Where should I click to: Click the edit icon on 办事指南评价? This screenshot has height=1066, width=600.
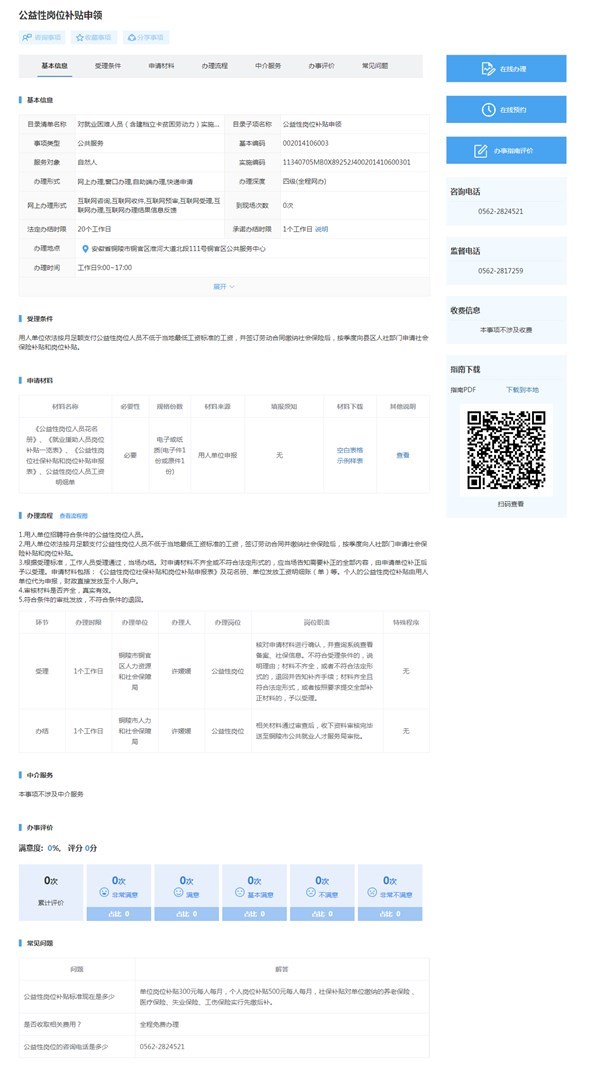(482, 150)
